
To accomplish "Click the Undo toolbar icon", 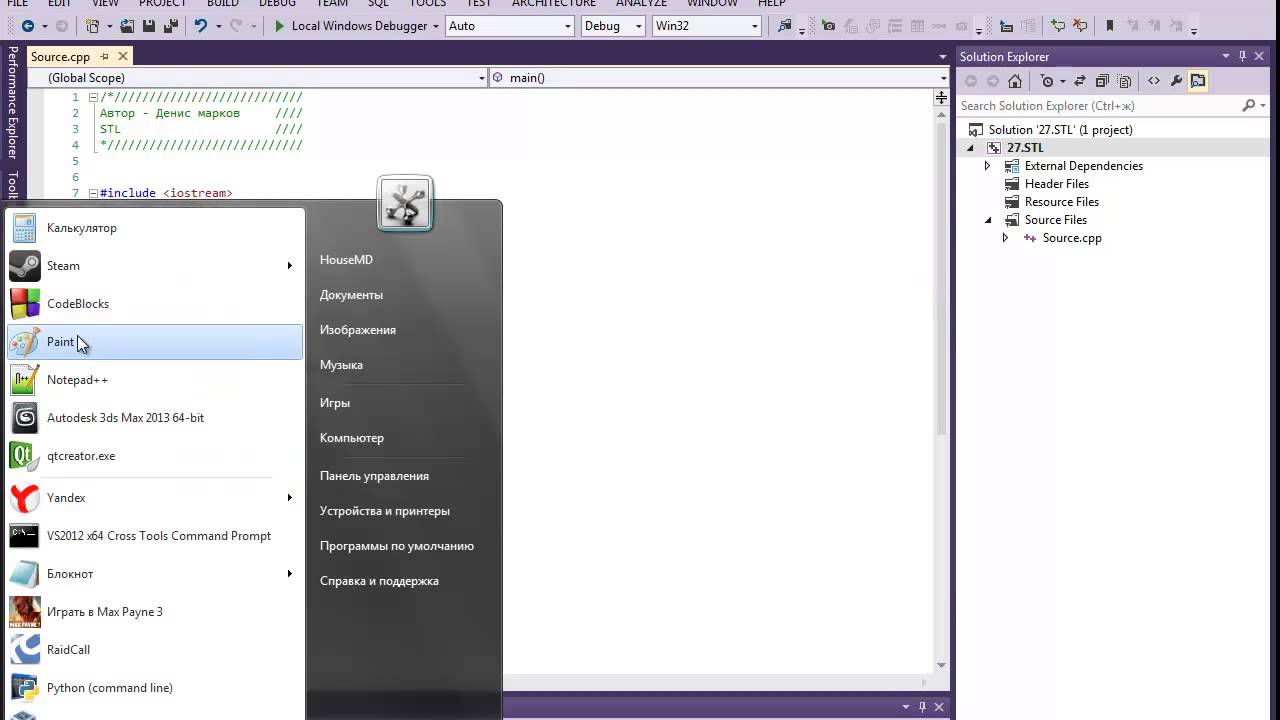I will (201, 26).
